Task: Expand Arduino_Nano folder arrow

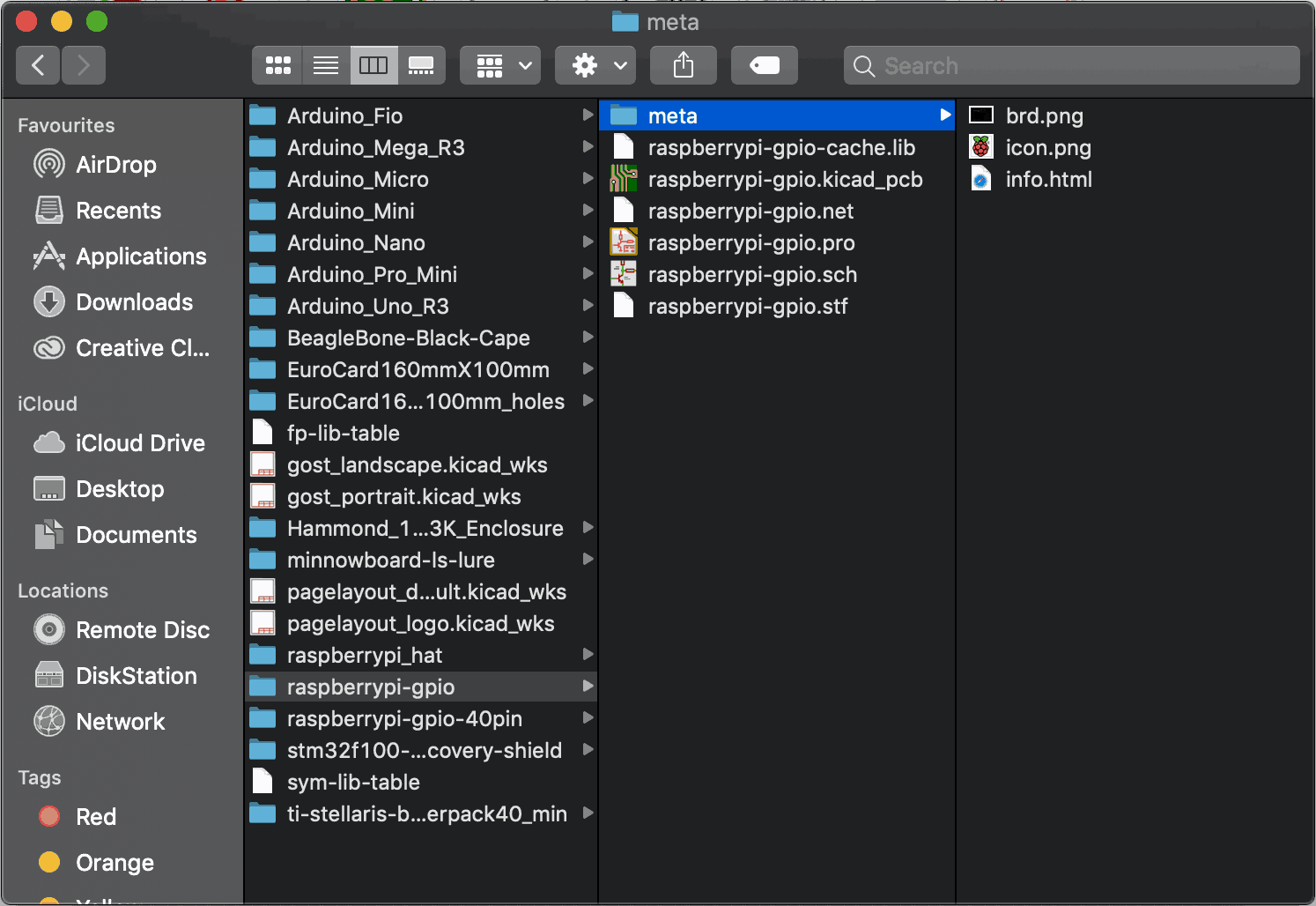Action: 588,241
